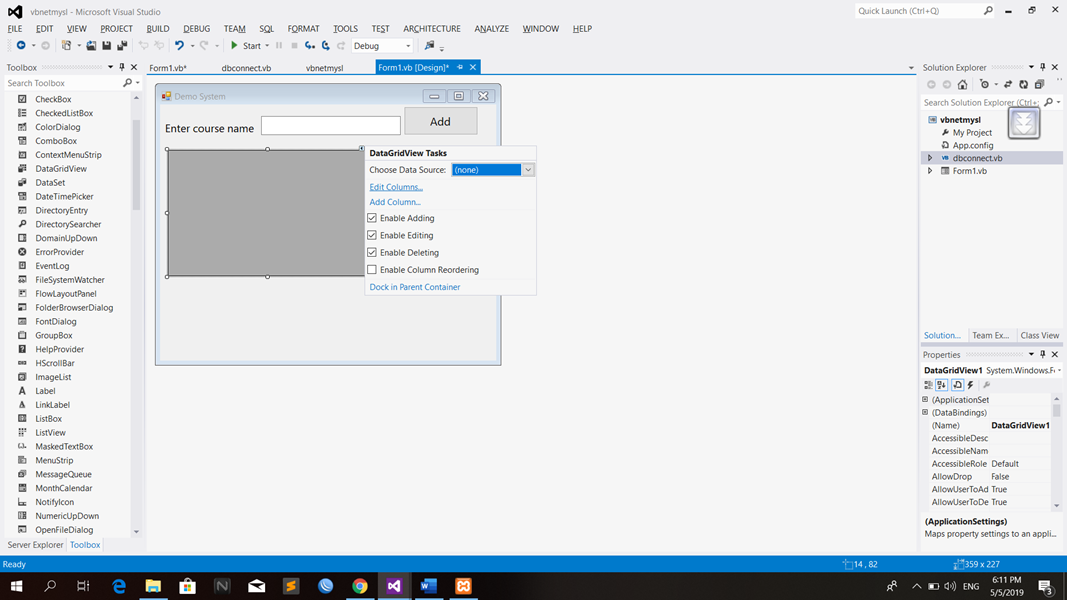The width and height of the screenshot is (1067, 600).
Task: Click the Find in Files toolbar icon
Action: 429,46
